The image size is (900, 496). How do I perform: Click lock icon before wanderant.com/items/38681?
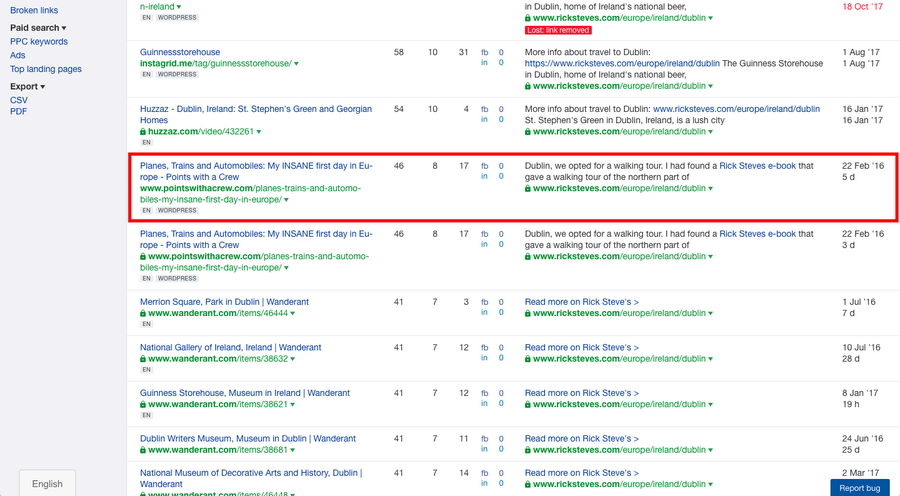click(143, 450)
